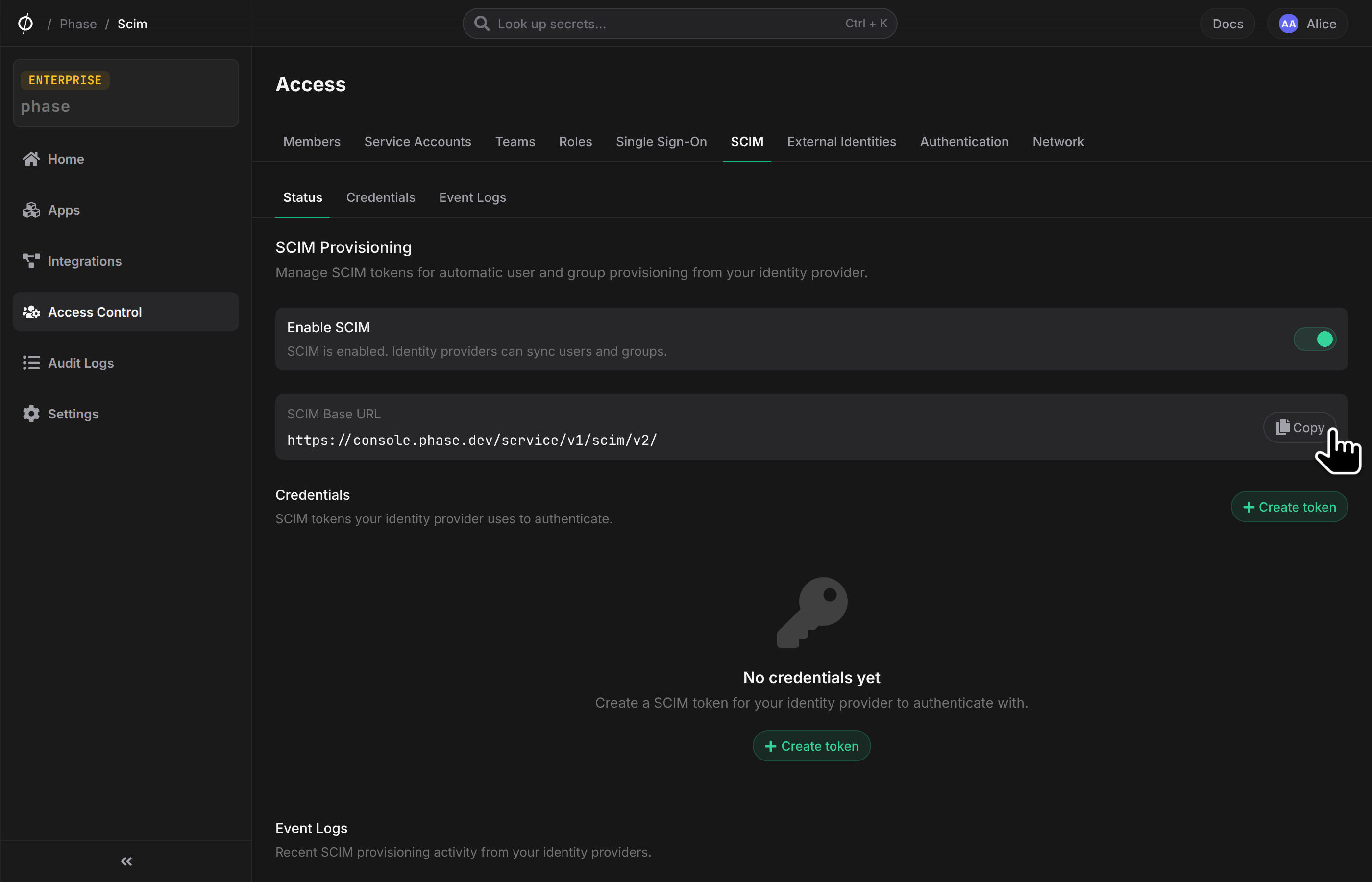
Task: Click the Scim breadcrumb item
Action: click(x=132, y=24)
